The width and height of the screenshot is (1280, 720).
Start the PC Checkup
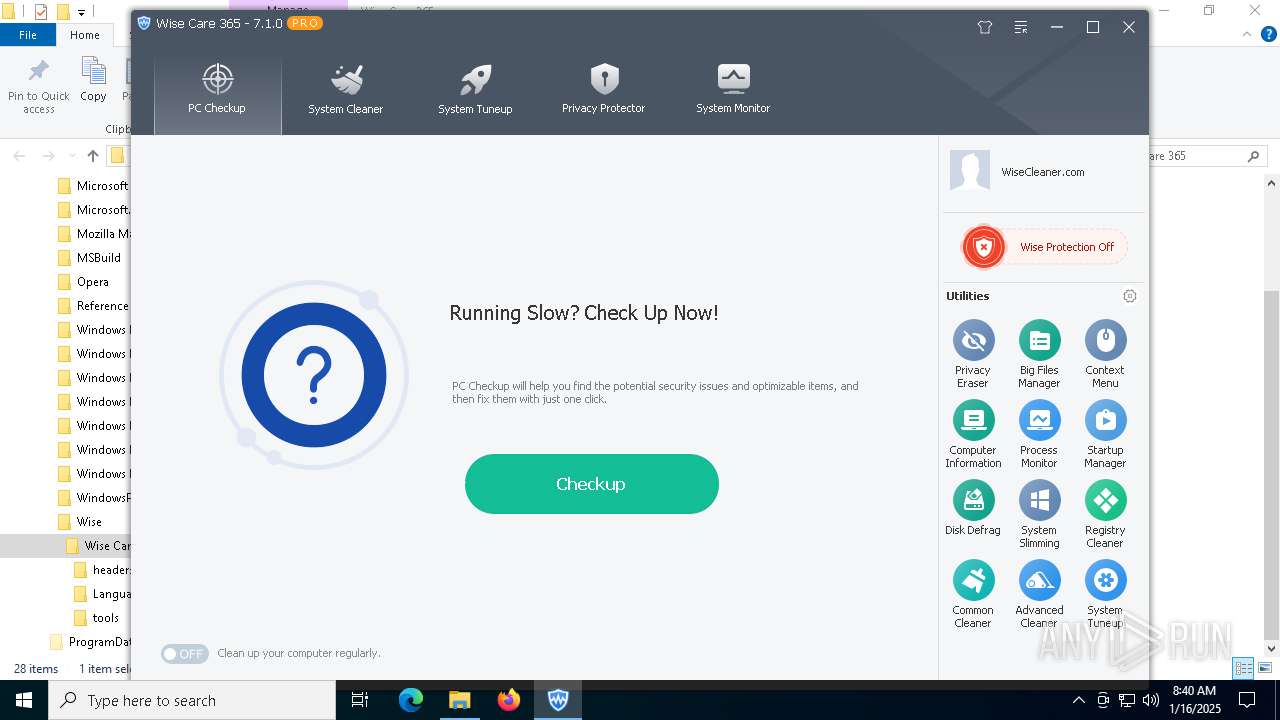(591, 484)
